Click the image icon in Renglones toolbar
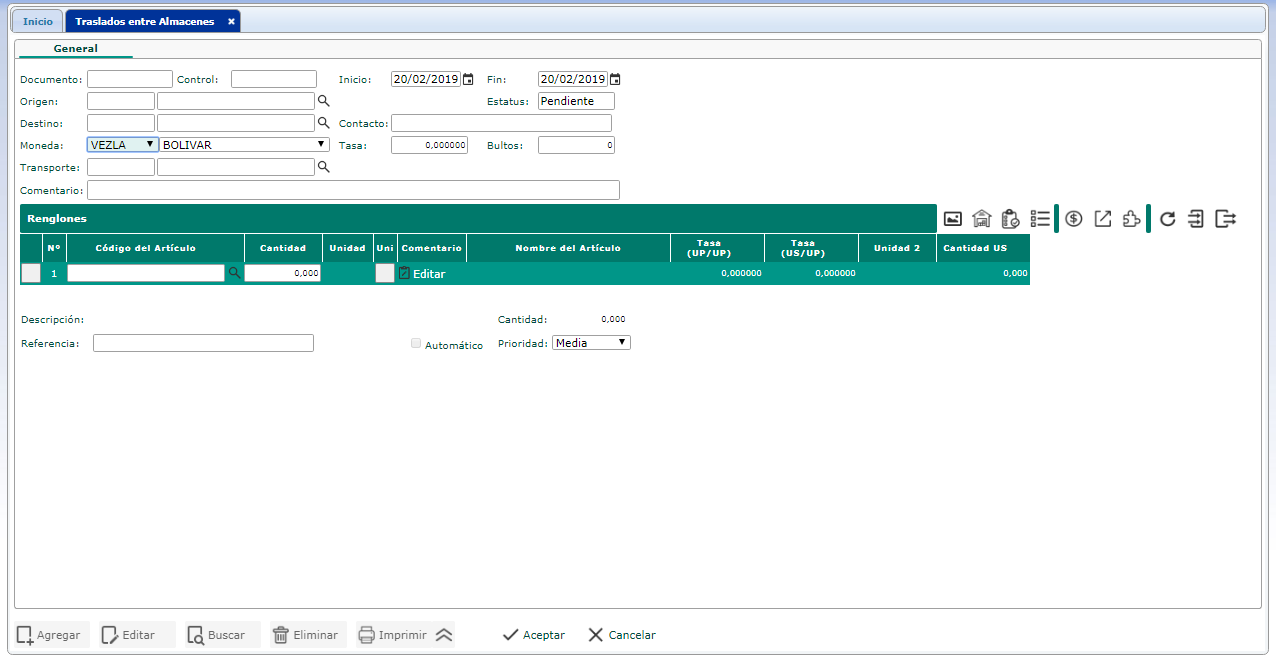The image size is (1276, 660). pos(953,219)
